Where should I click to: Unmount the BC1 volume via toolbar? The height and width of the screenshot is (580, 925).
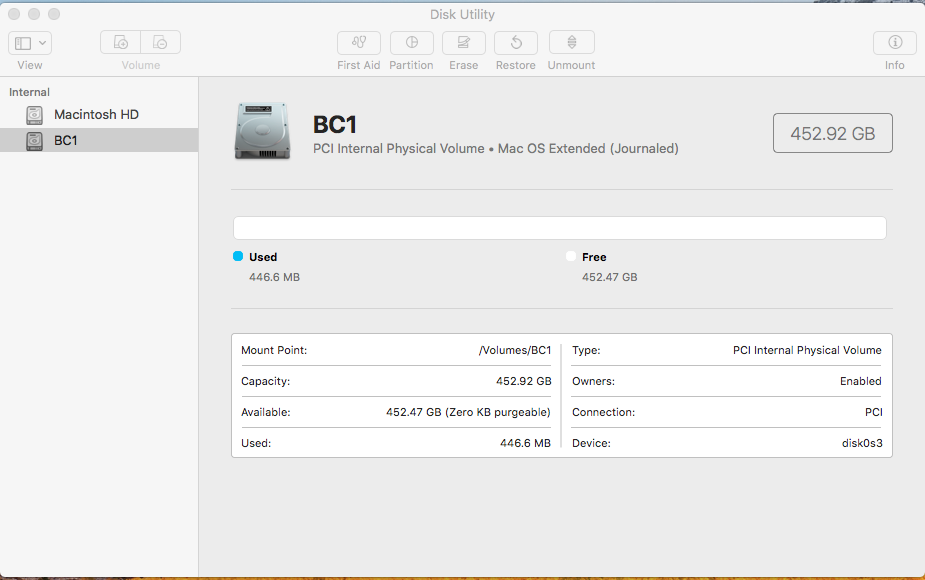pyautogui.click(x=572, y=42)
